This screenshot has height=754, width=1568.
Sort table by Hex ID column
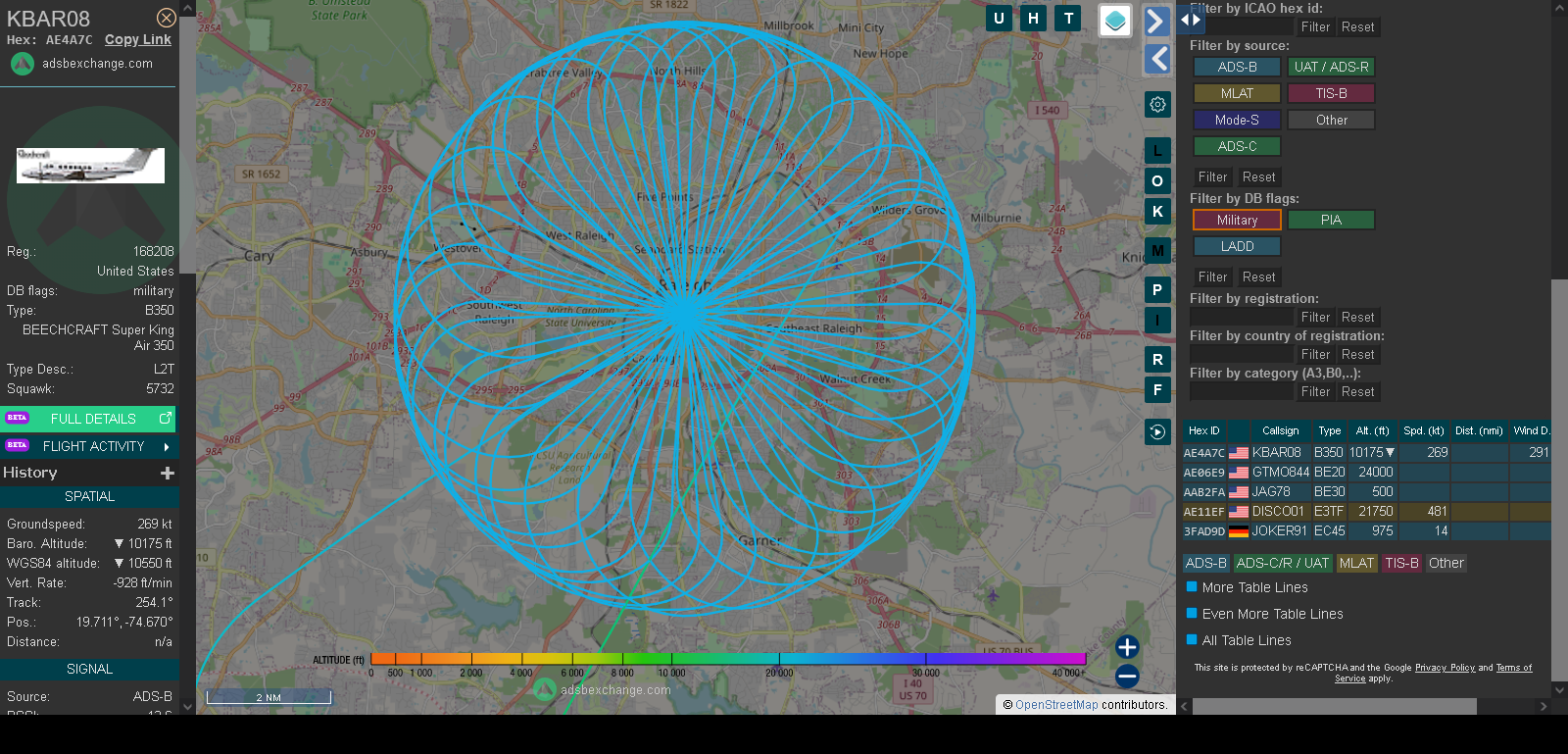(1203, 430)
